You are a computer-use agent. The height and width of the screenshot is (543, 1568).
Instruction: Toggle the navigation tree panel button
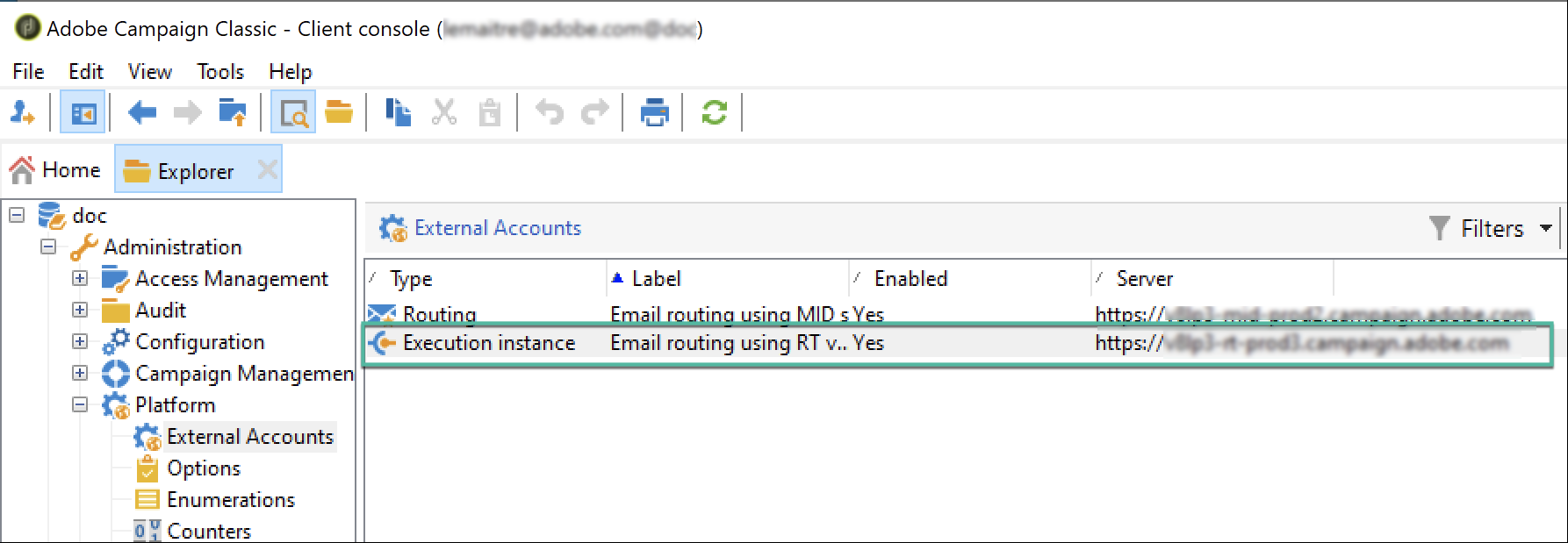click(83, 112)
